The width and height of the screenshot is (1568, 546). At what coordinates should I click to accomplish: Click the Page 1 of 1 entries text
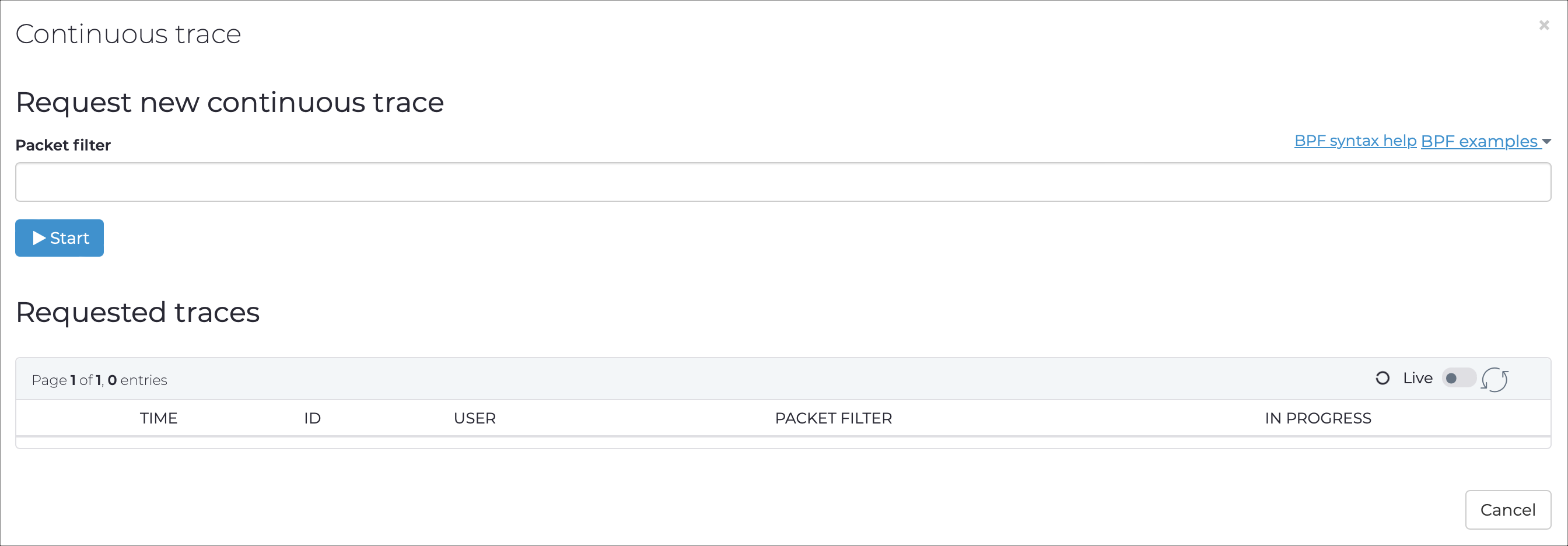[x=99, y=380]
